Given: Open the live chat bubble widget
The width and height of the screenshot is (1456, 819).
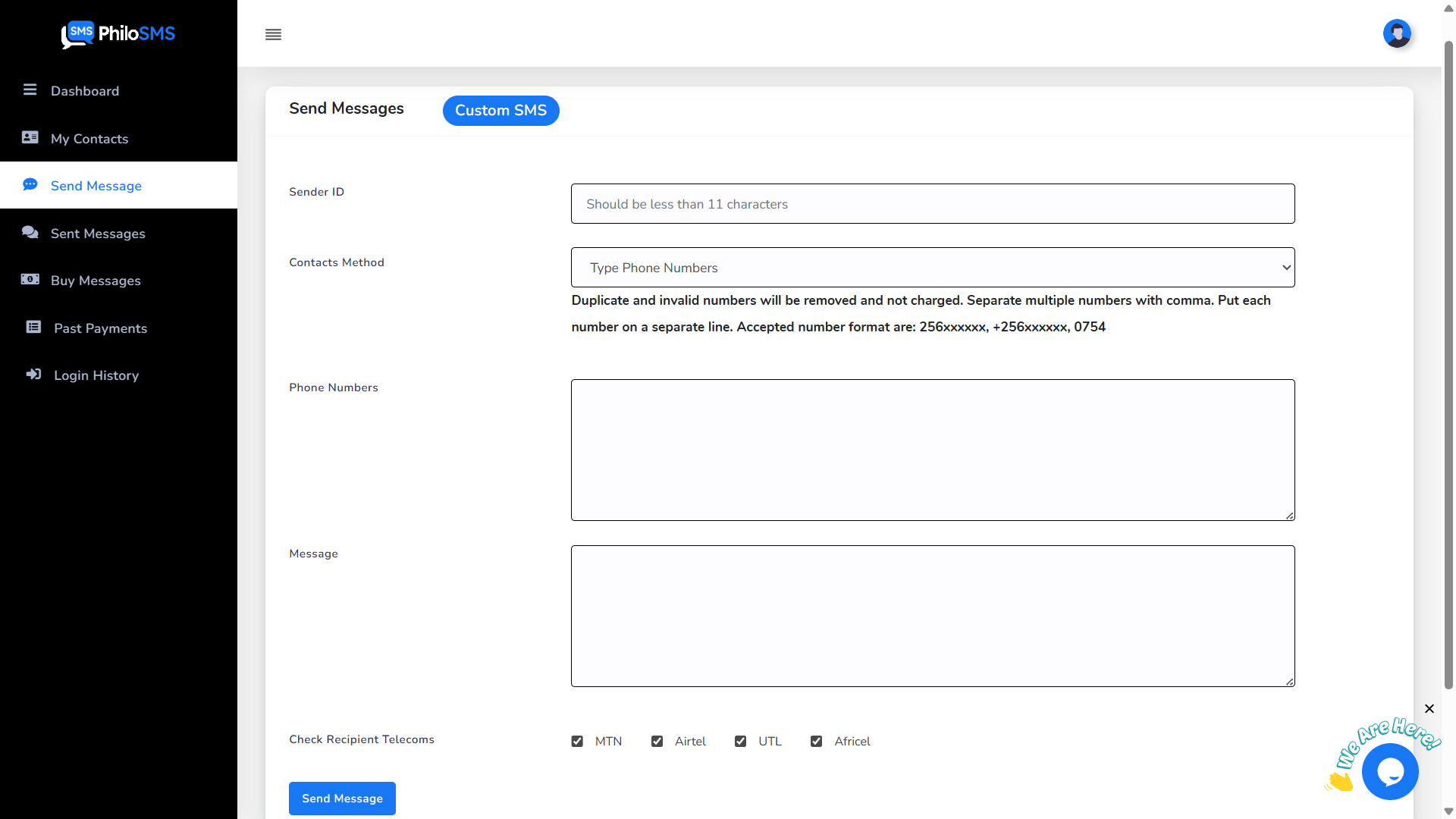Looking at the screenshot, I should tap(1389, 771).
